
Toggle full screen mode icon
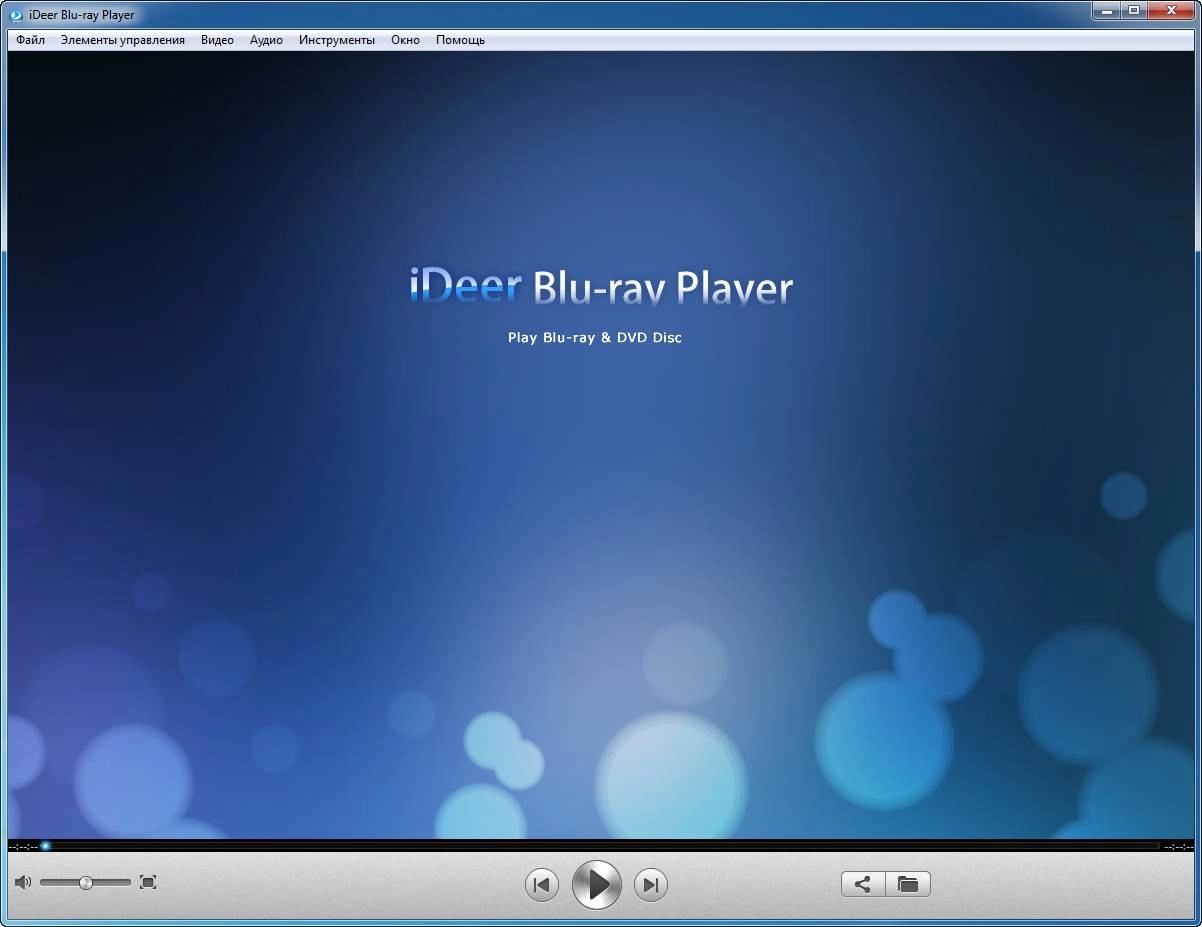[148, 882]
